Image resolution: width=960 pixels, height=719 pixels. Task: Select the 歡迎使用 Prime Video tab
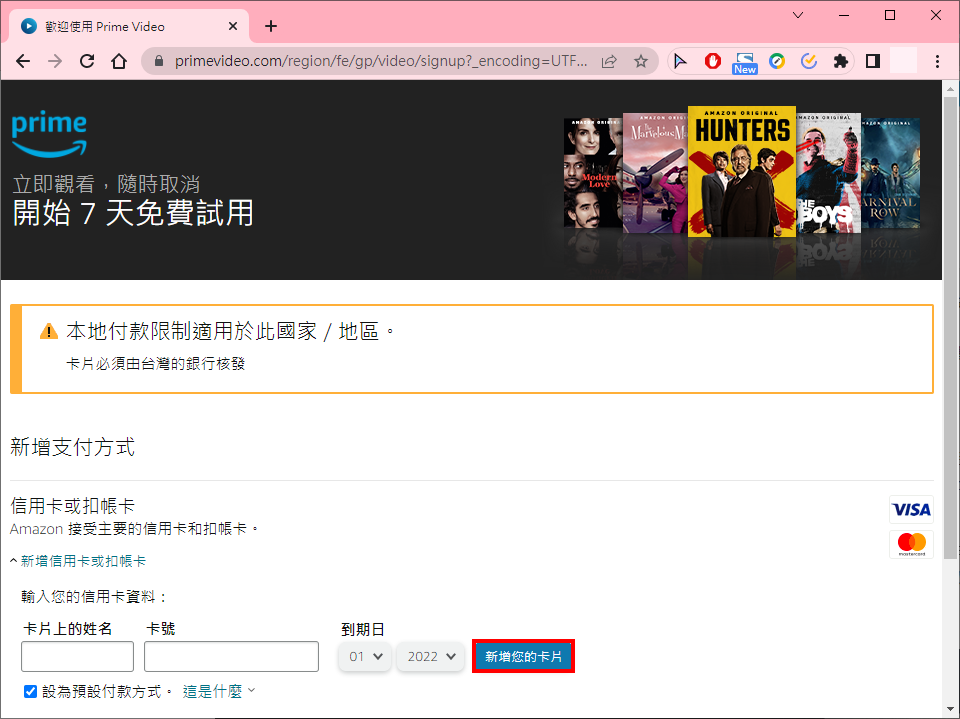[129, 26]
